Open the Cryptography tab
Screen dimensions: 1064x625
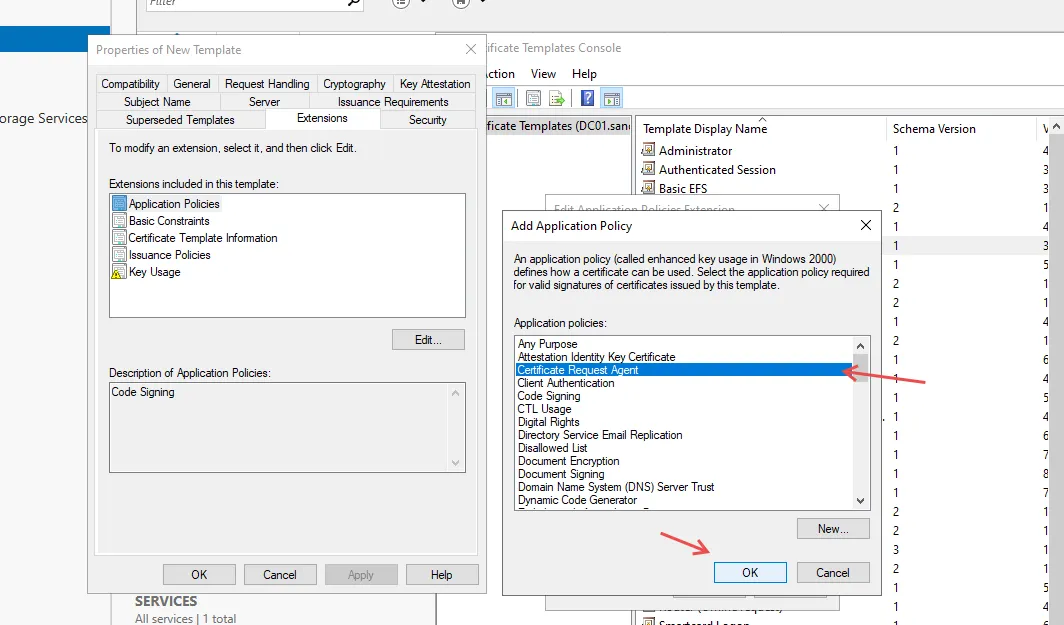tap(354, 84)
